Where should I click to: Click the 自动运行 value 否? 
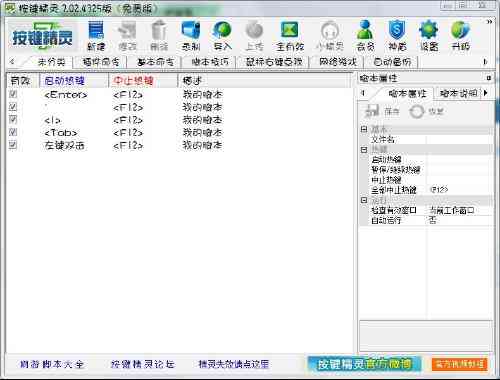(x=460, y=220)
